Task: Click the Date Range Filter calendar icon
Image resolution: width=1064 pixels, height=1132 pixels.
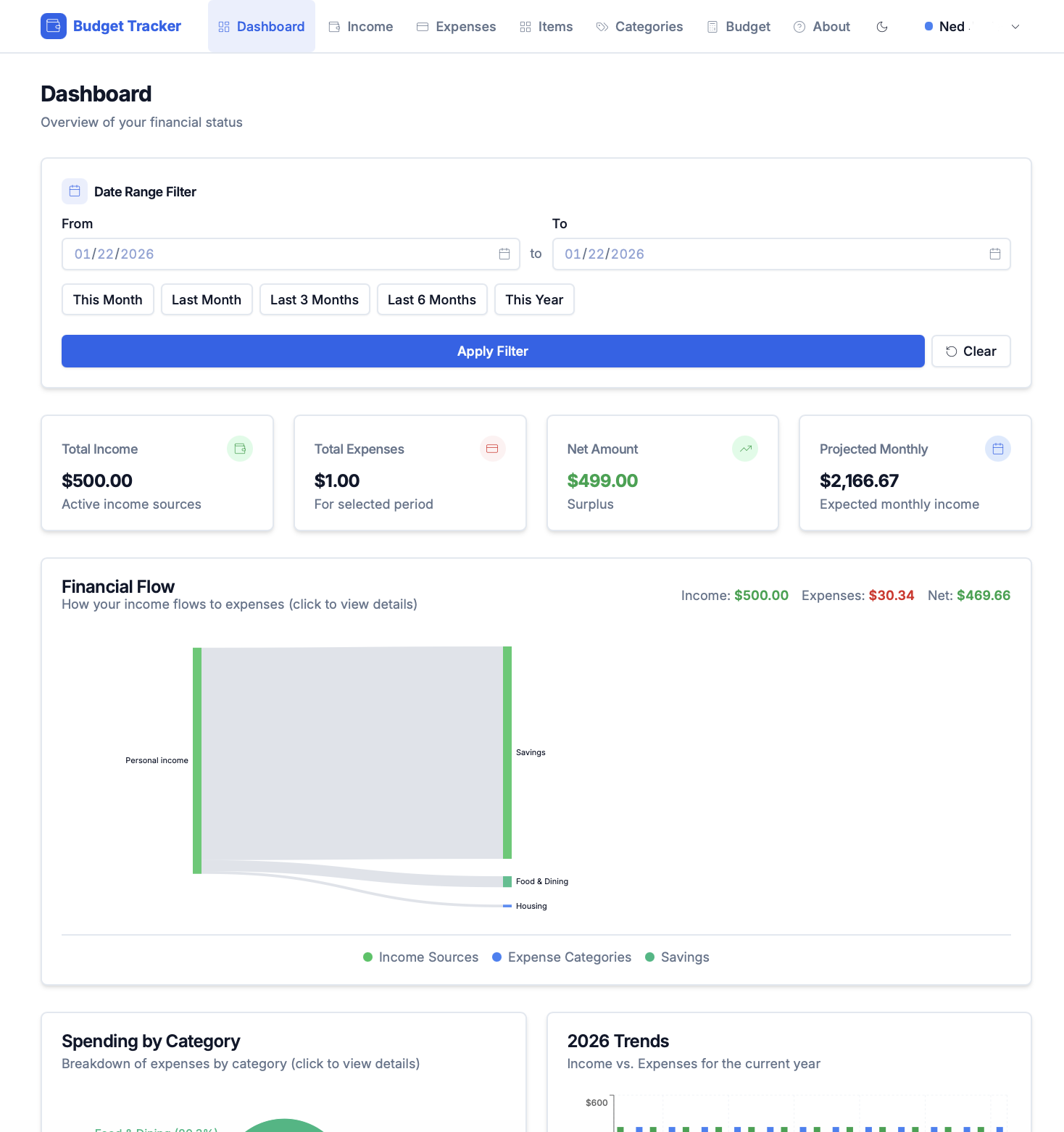Action: coord(75,191)
